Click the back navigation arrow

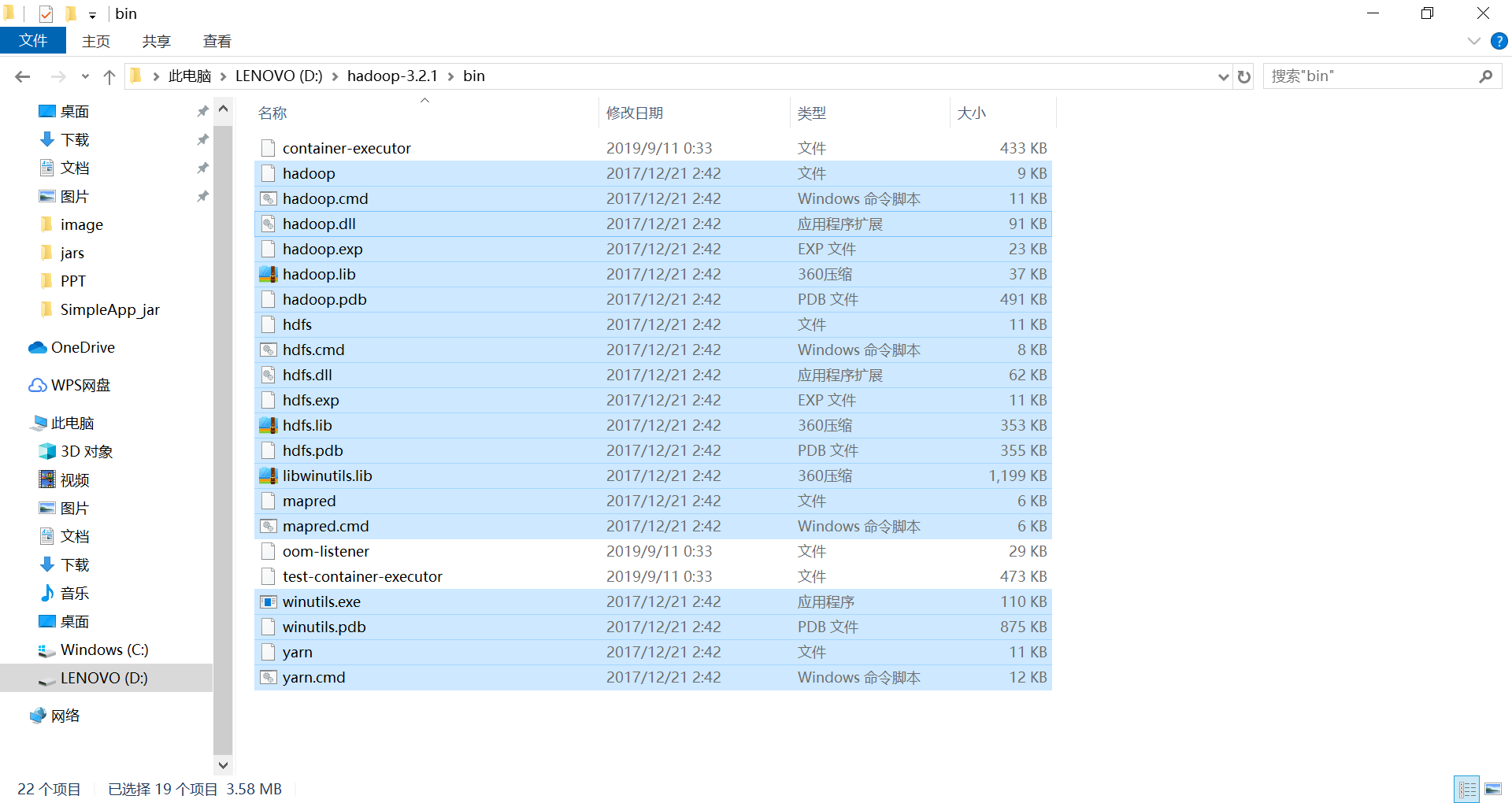tap(22, 76)
